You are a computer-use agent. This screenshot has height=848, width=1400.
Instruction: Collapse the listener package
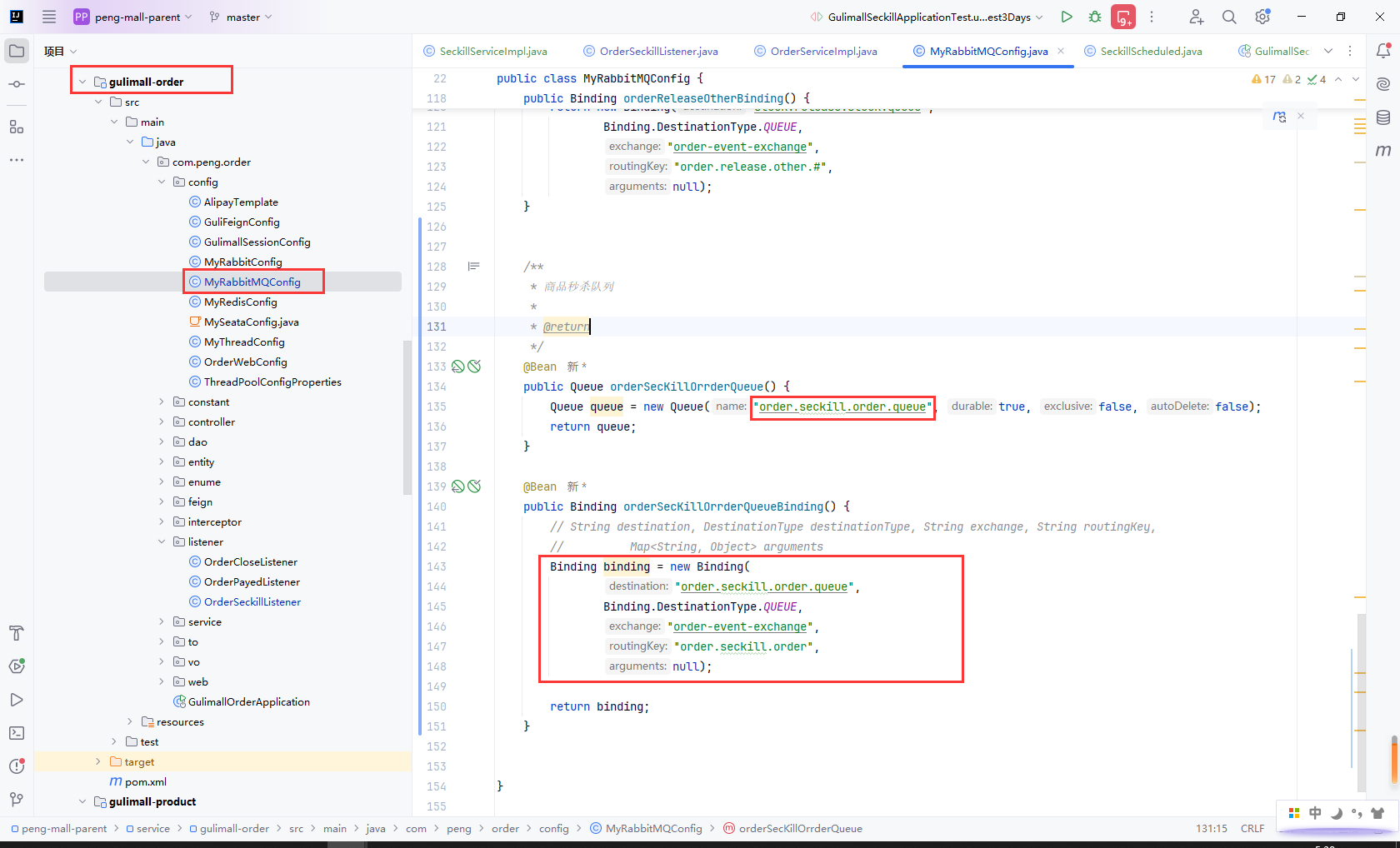point(162,541)
